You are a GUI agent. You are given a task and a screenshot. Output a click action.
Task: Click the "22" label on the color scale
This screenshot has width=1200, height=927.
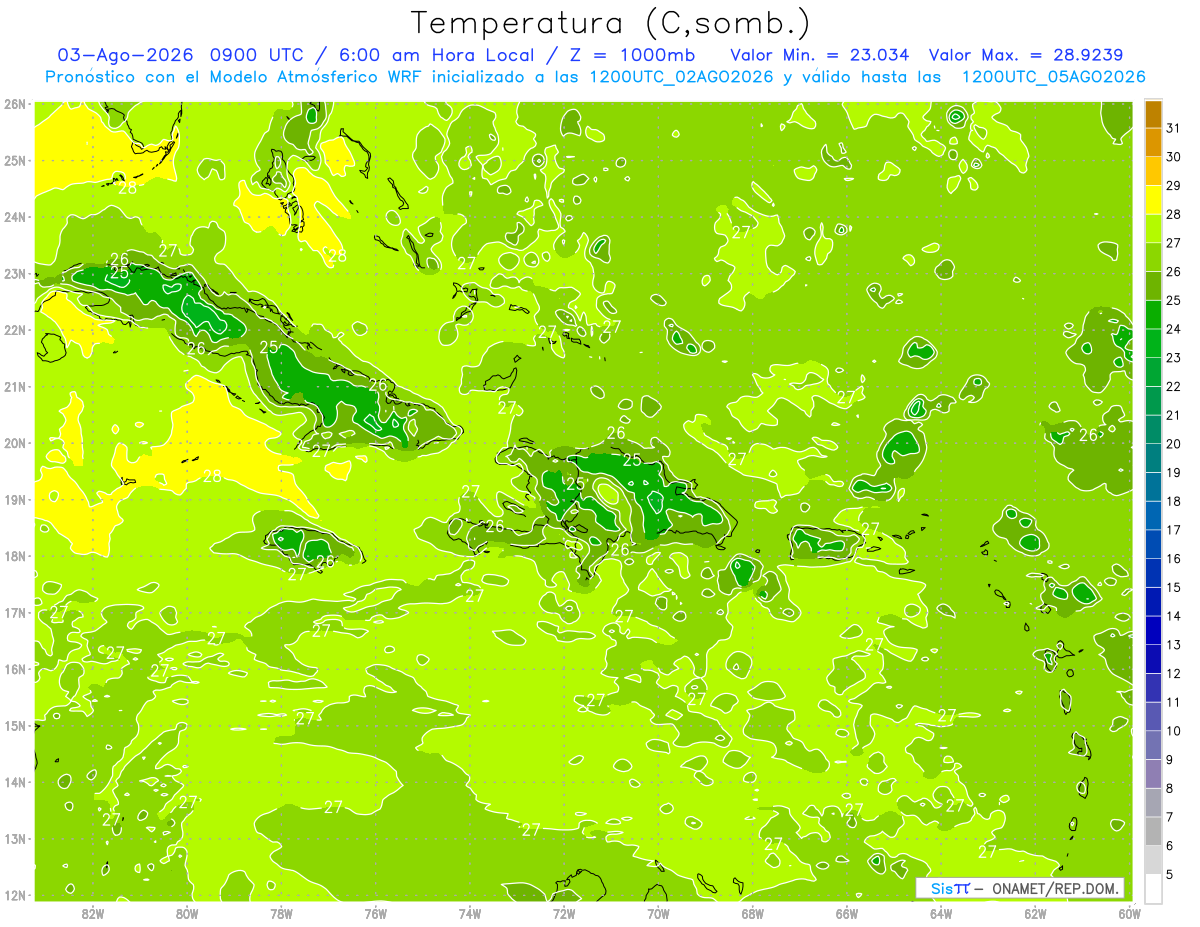[1174, 386]
